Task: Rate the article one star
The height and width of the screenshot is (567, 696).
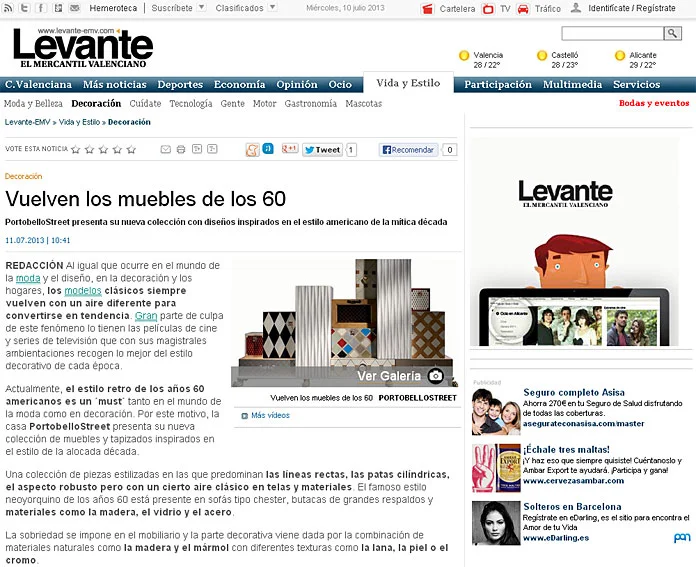Action: pos(75,149)
